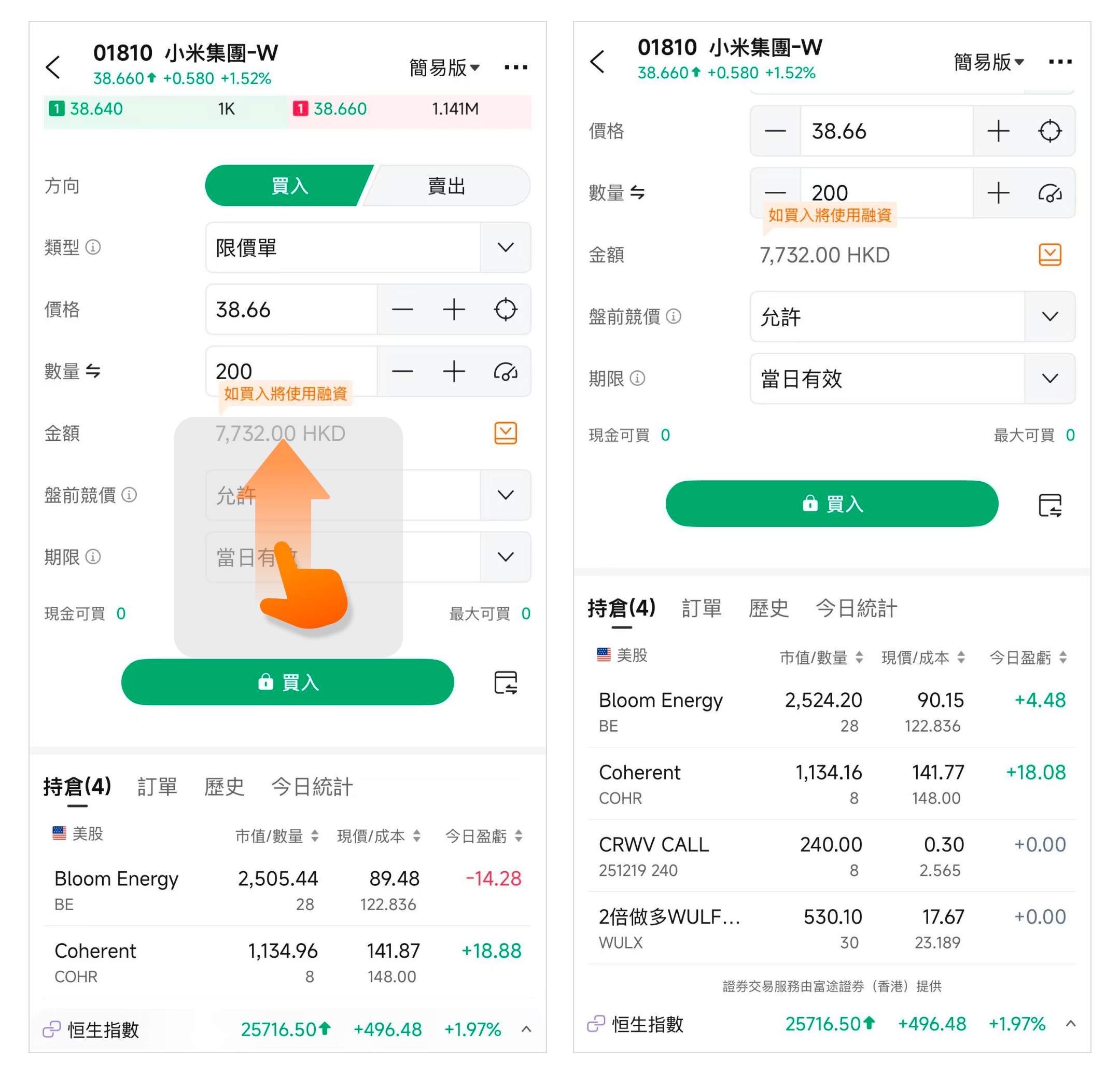Image resolution: width=1120 pixels, height=1074 pixels.
Task: Tap the back arrow on left screen
Action: pos(53,67)
